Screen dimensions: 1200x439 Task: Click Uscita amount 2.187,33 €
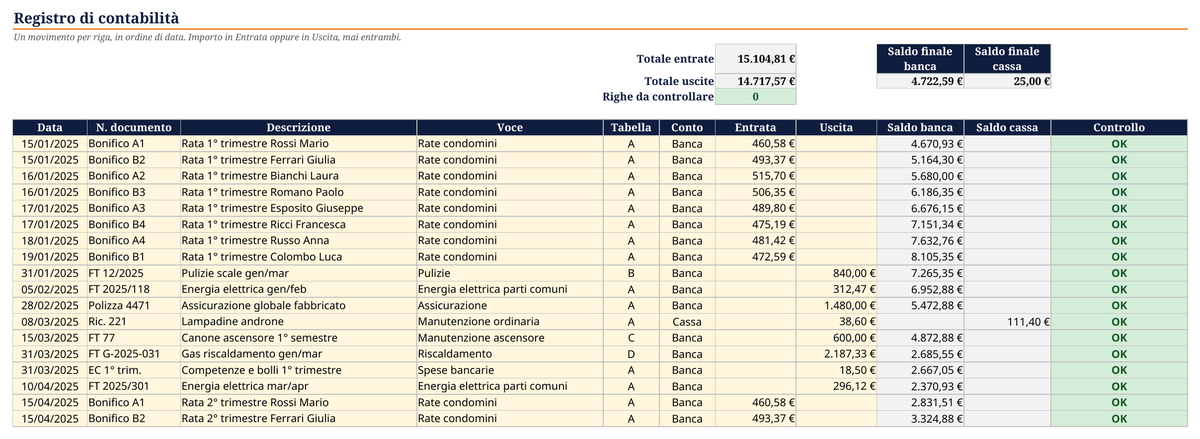(x=836, y=354)
